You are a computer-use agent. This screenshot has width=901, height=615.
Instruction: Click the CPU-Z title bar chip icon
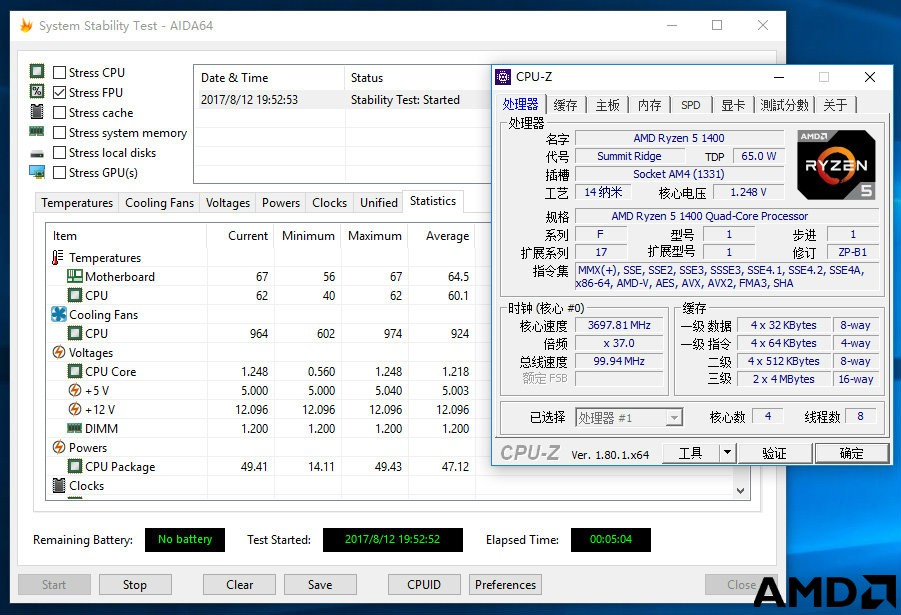coord(503,76)
